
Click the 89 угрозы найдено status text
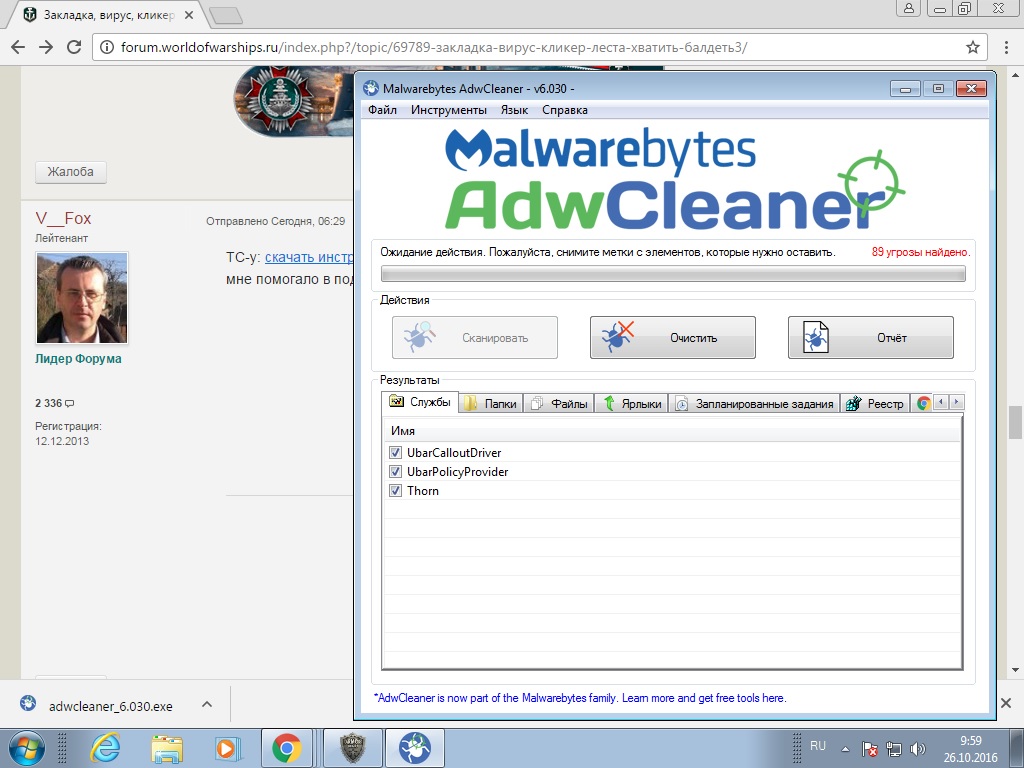pyautogui.click(x=921, y=252)
